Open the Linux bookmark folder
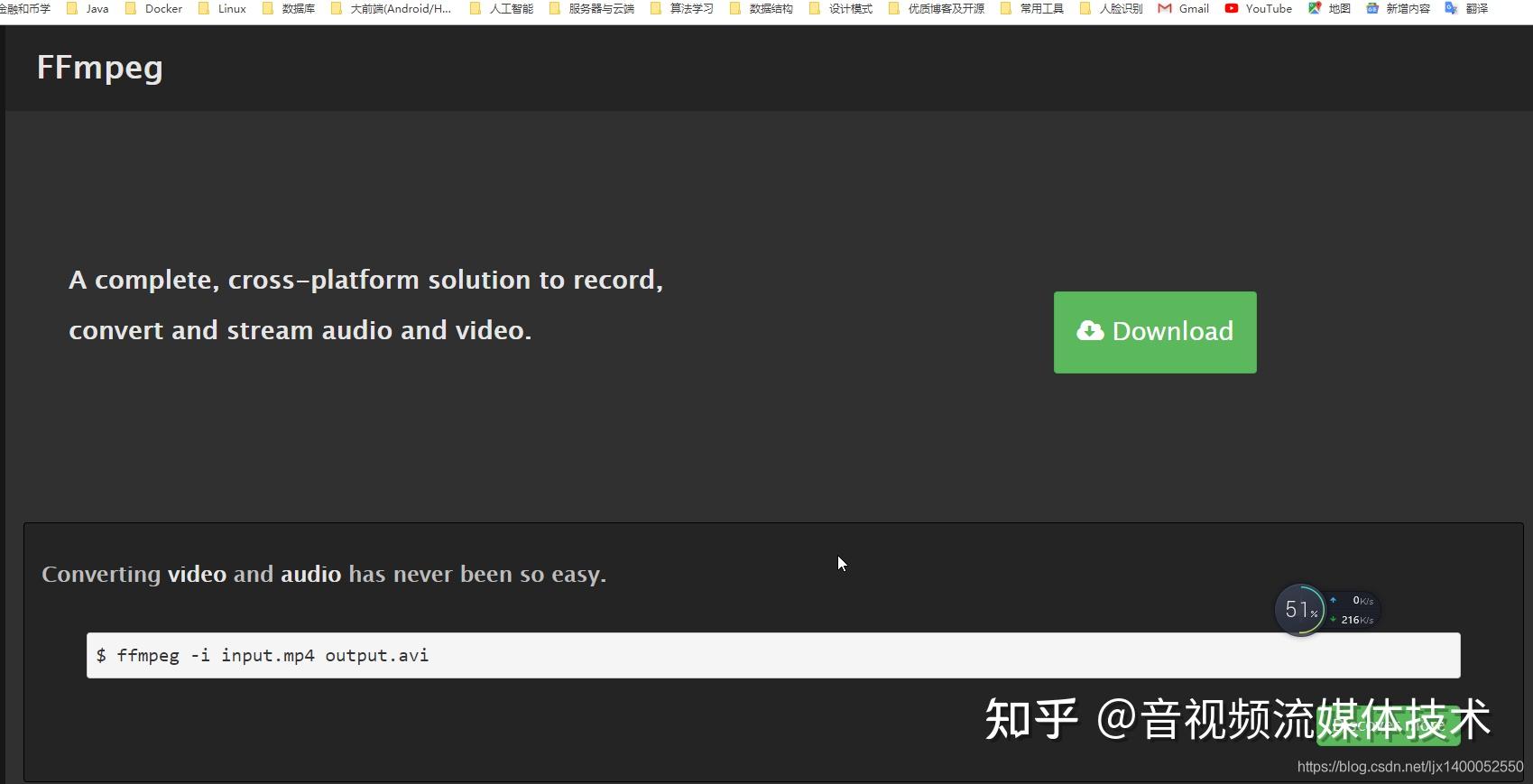The image size is (1533, 784). tap(222, 8)
